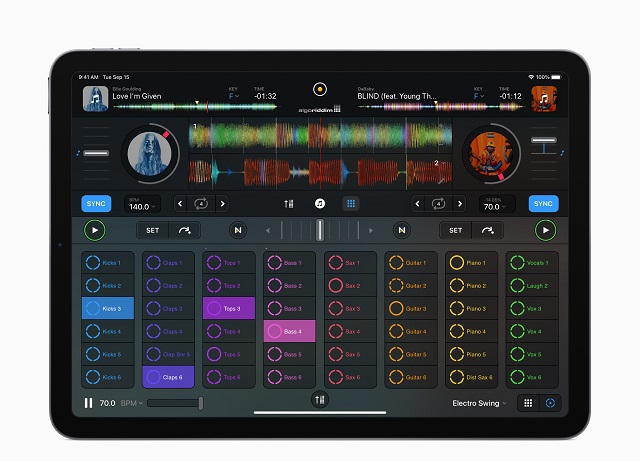
Task: Tap right deck jump-to-cue arrow icon
Action: click(x=487, y=230)
